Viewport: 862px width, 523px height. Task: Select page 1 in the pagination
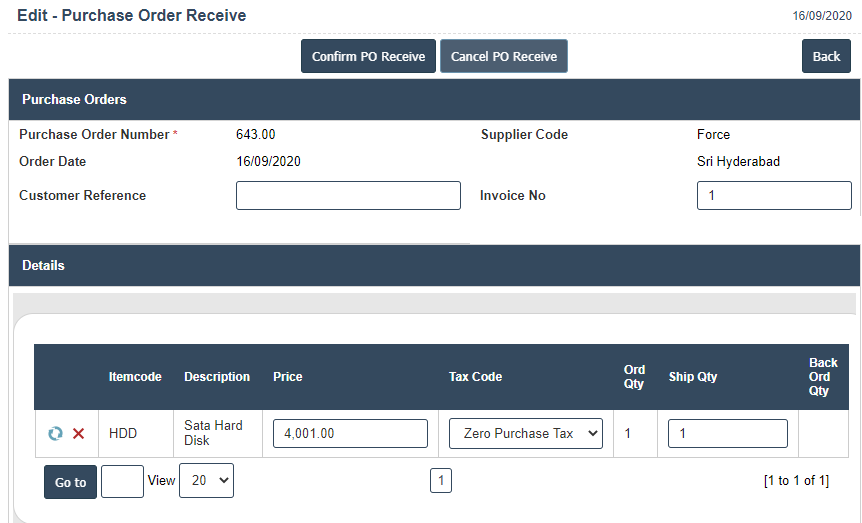click(x=441, y=481)
